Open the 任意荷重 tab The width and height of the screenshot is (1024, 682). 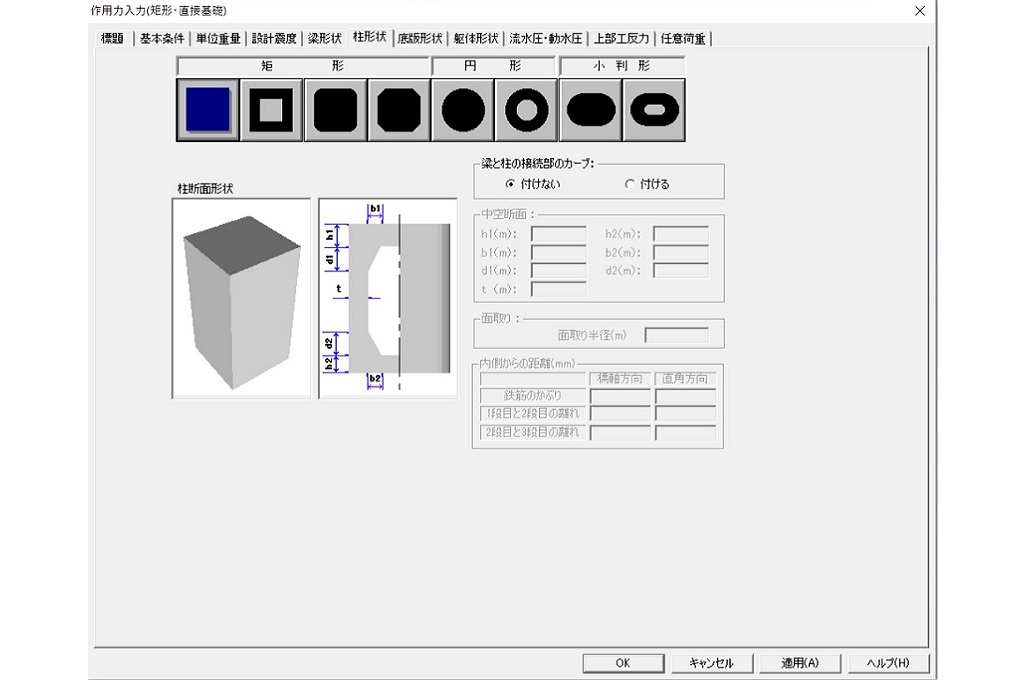683,39
